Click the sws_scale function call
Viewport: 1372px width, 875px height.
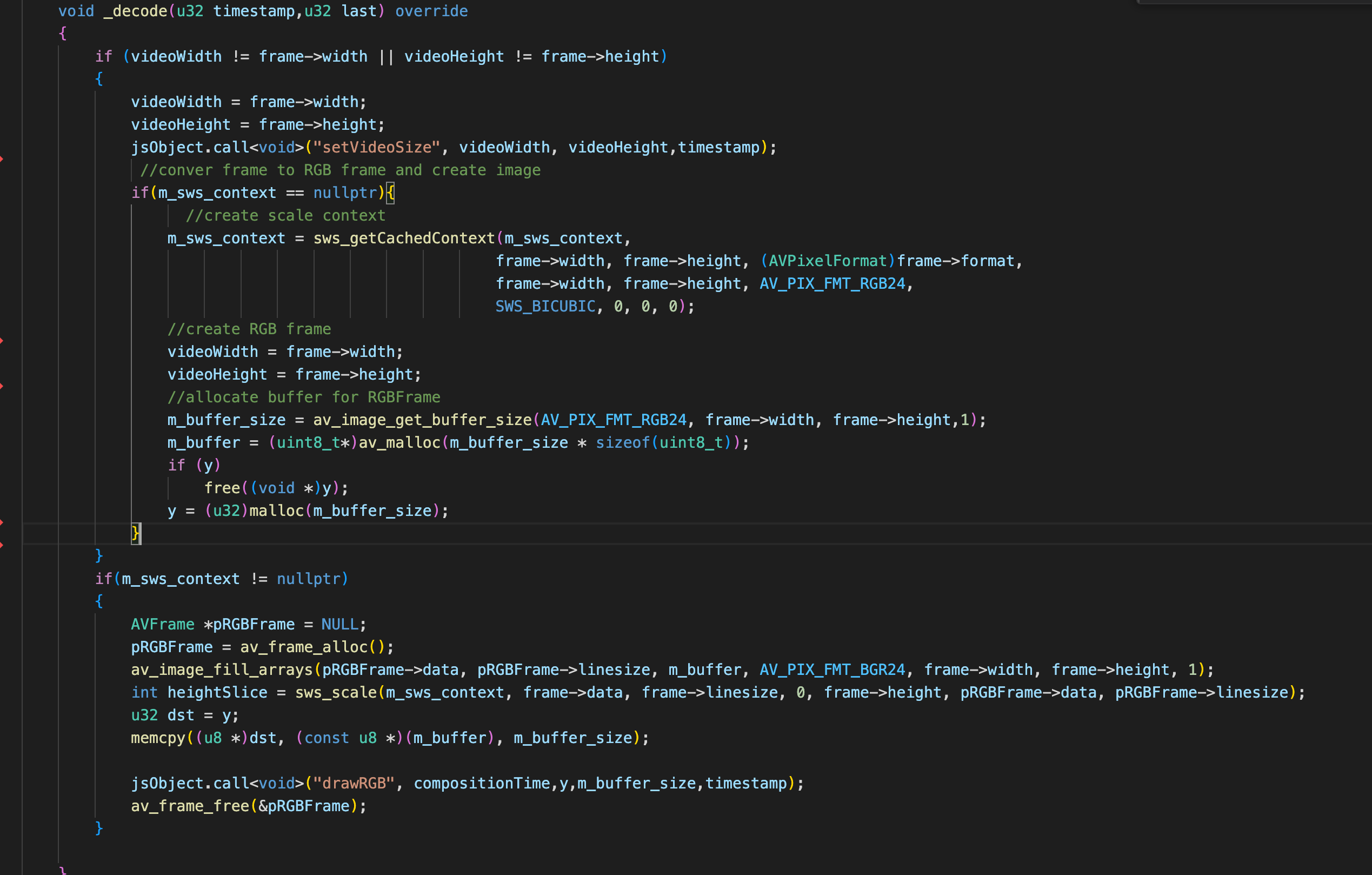click(336, 693)
